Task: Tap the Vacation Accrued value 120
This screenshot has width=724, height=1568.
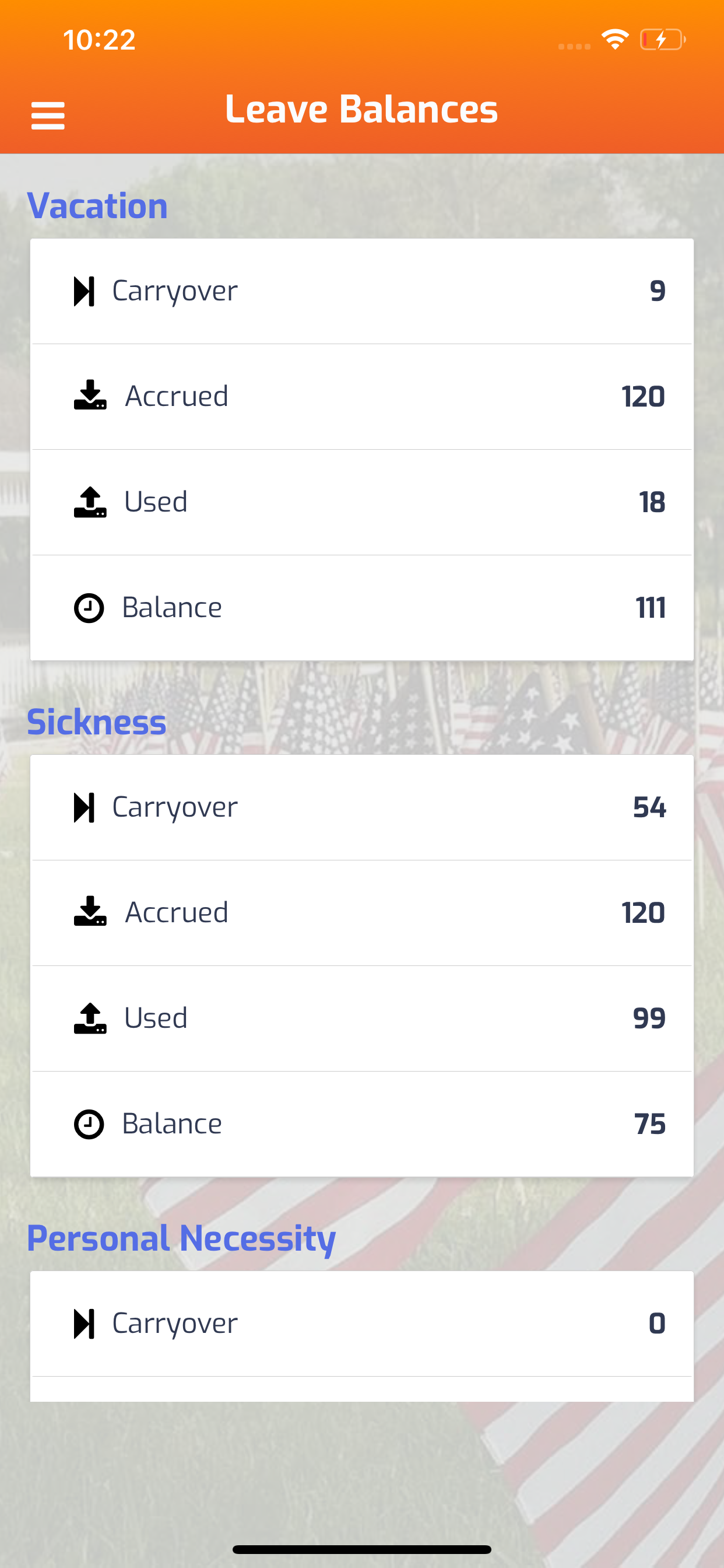Action: click(x=643, y=396)
